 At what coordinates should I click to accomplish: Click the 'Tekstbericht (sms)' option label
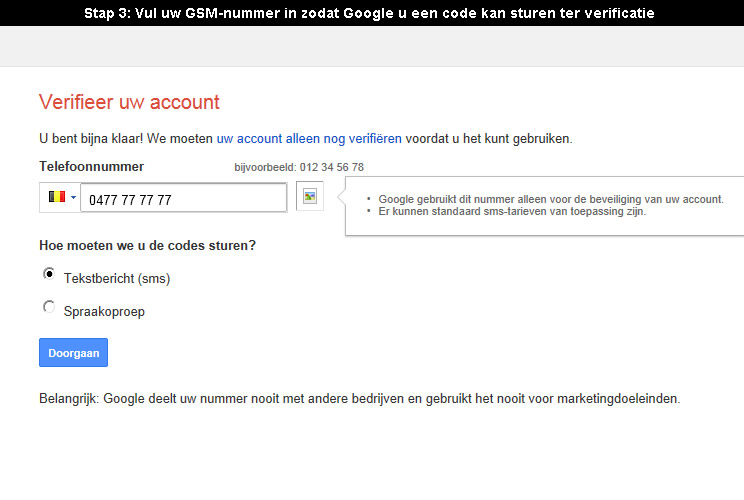(x=117, y=278)
